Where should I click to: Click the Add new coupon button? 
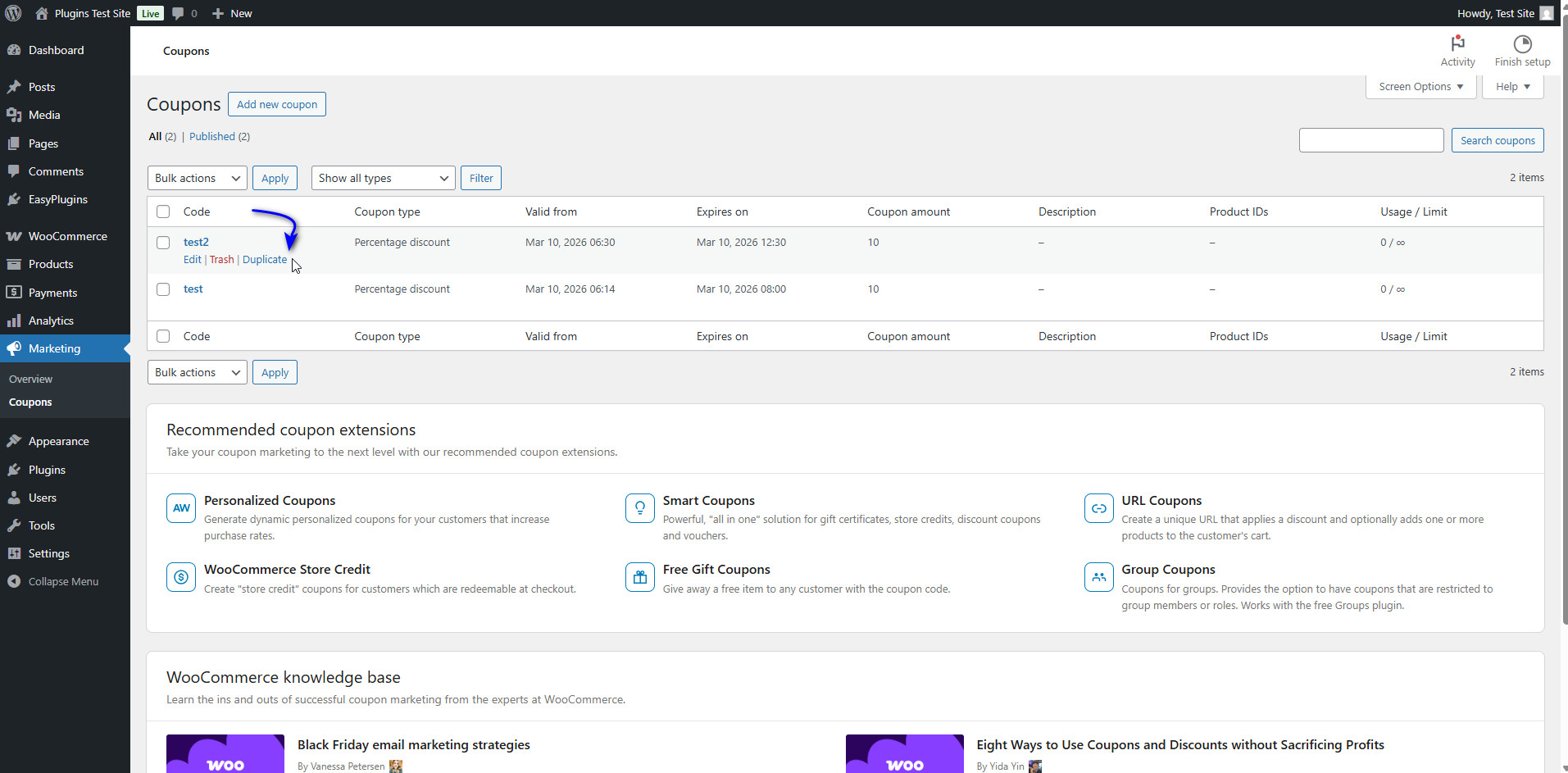(277, 104)
